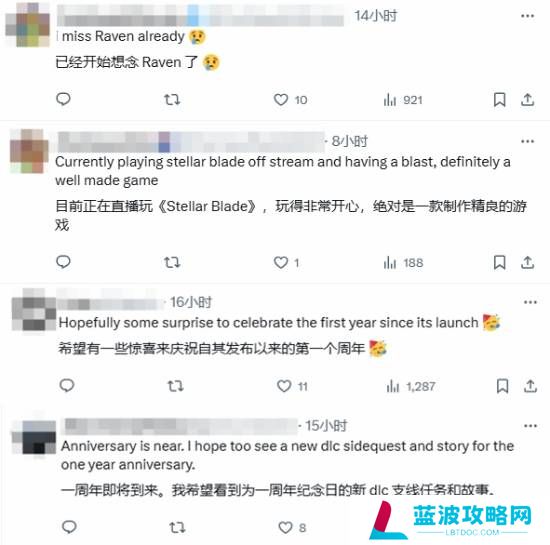This screenshot has width=550, height=545.
Task: Share the first year celebration tweet
Action: 530,386
